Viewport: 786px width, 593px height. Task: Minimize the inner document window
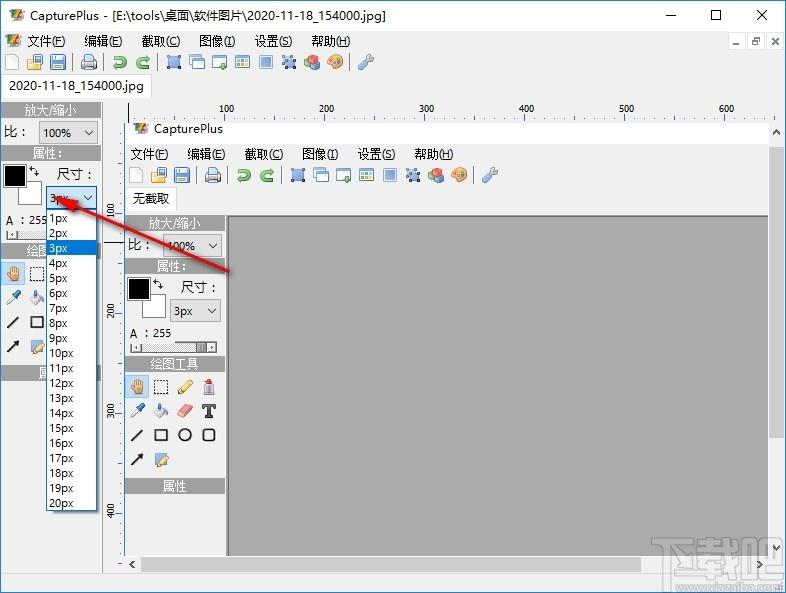[x=736, y=42]
